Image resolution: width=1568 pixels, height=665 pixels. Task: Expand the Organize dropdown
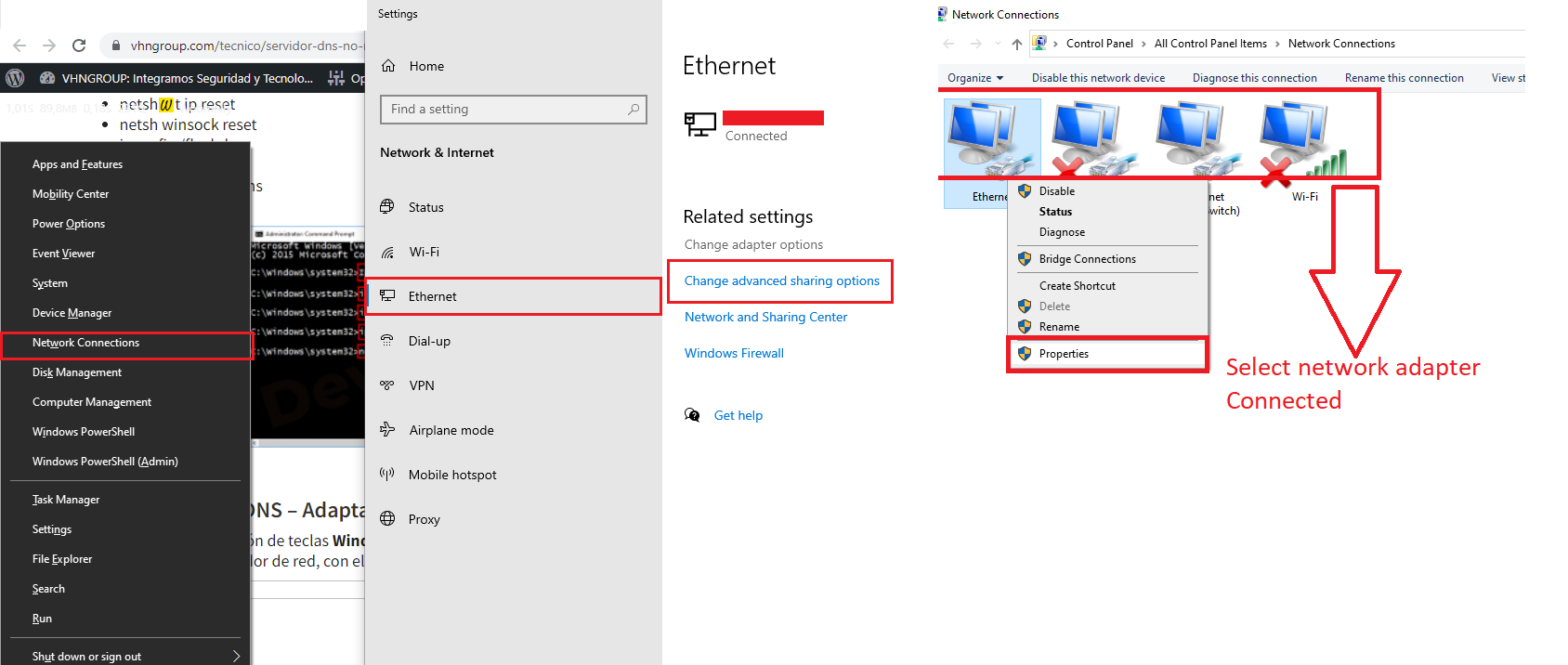coord(975,78)
